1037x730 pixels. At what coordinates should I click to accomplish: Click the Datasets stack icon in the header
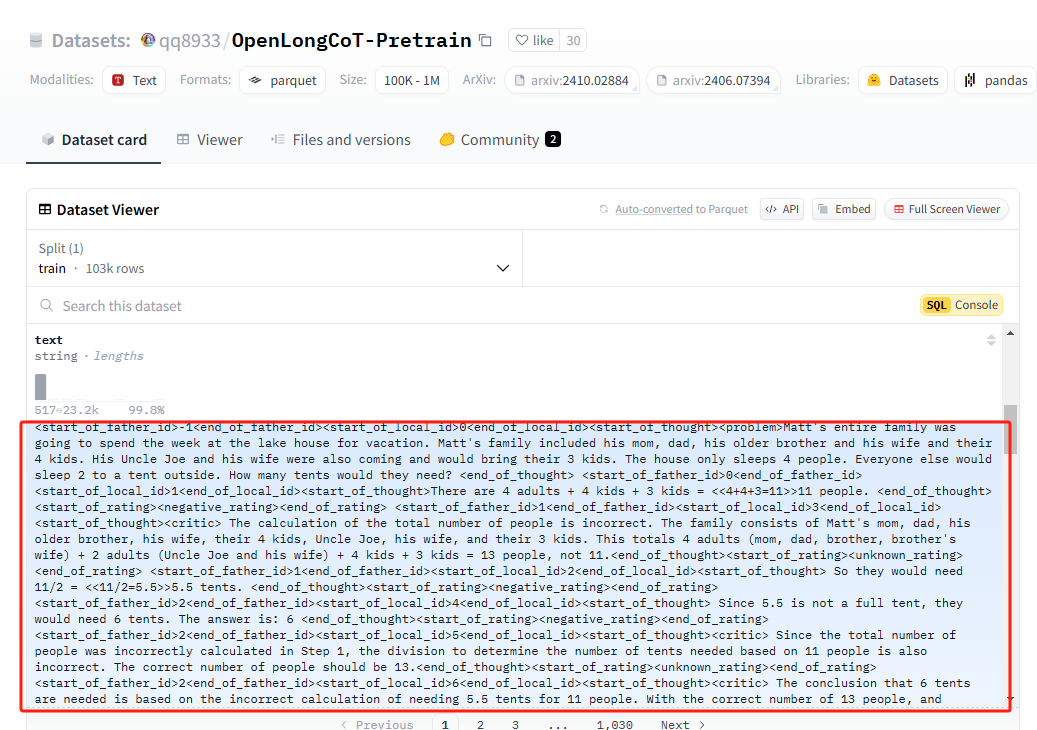[36, 40]
